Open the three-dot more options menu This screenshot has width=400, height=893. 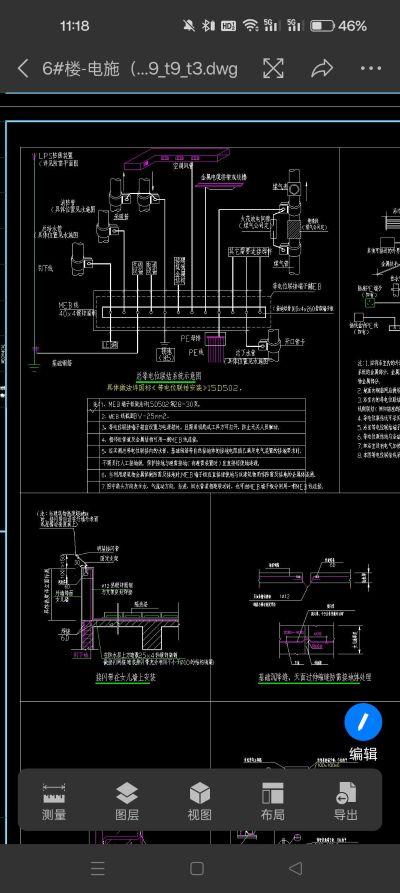click(371, 68)
